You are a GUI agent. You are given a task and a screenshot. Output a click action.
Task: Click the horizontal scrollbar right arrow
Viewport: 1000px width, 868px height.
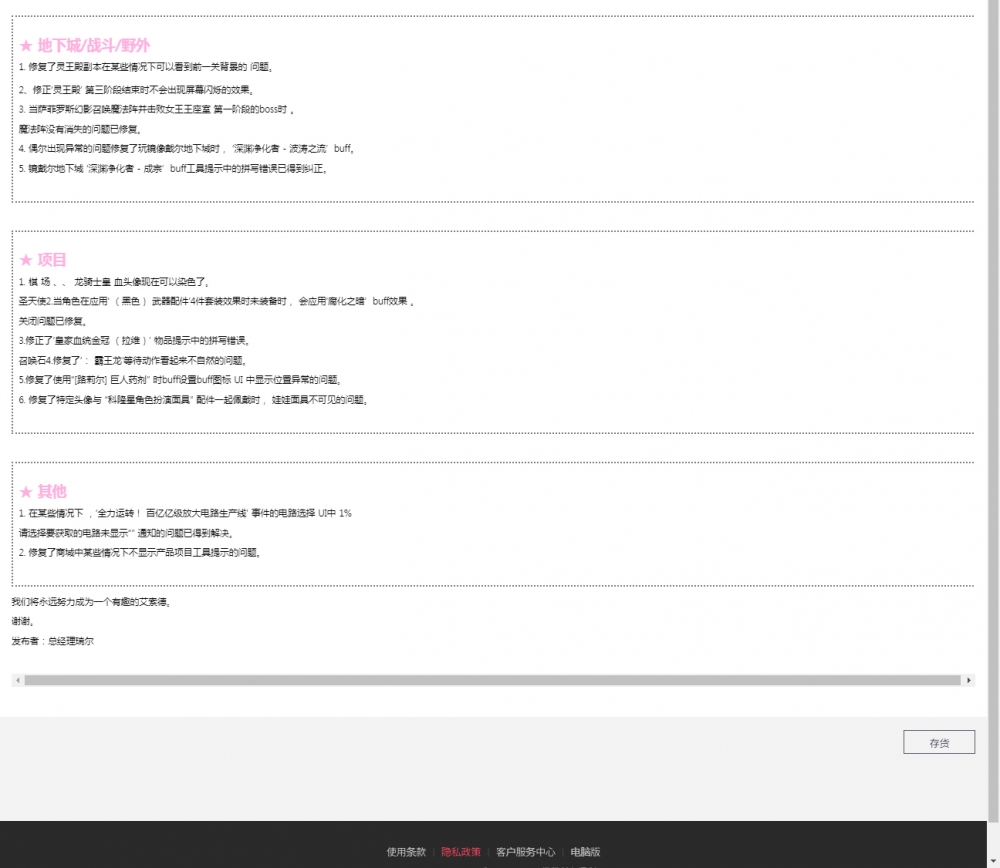click(x=968, y=680)
